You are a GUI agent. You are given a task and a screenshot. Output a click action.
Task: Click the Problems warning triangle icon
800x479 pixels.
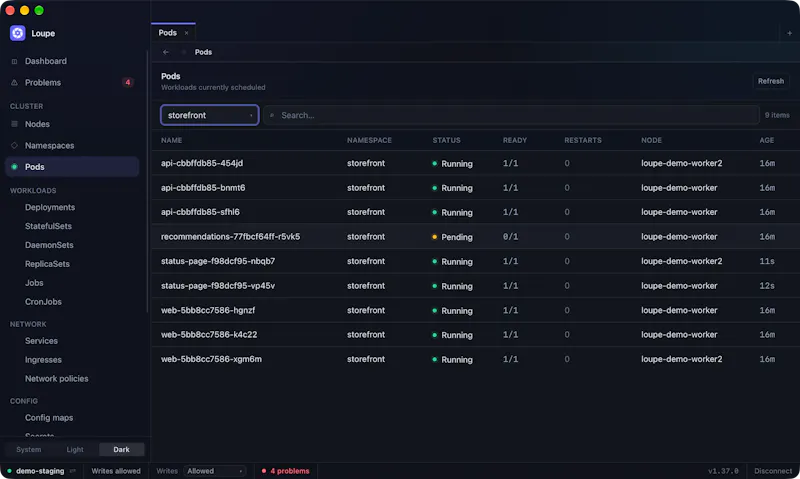point(14,83)
